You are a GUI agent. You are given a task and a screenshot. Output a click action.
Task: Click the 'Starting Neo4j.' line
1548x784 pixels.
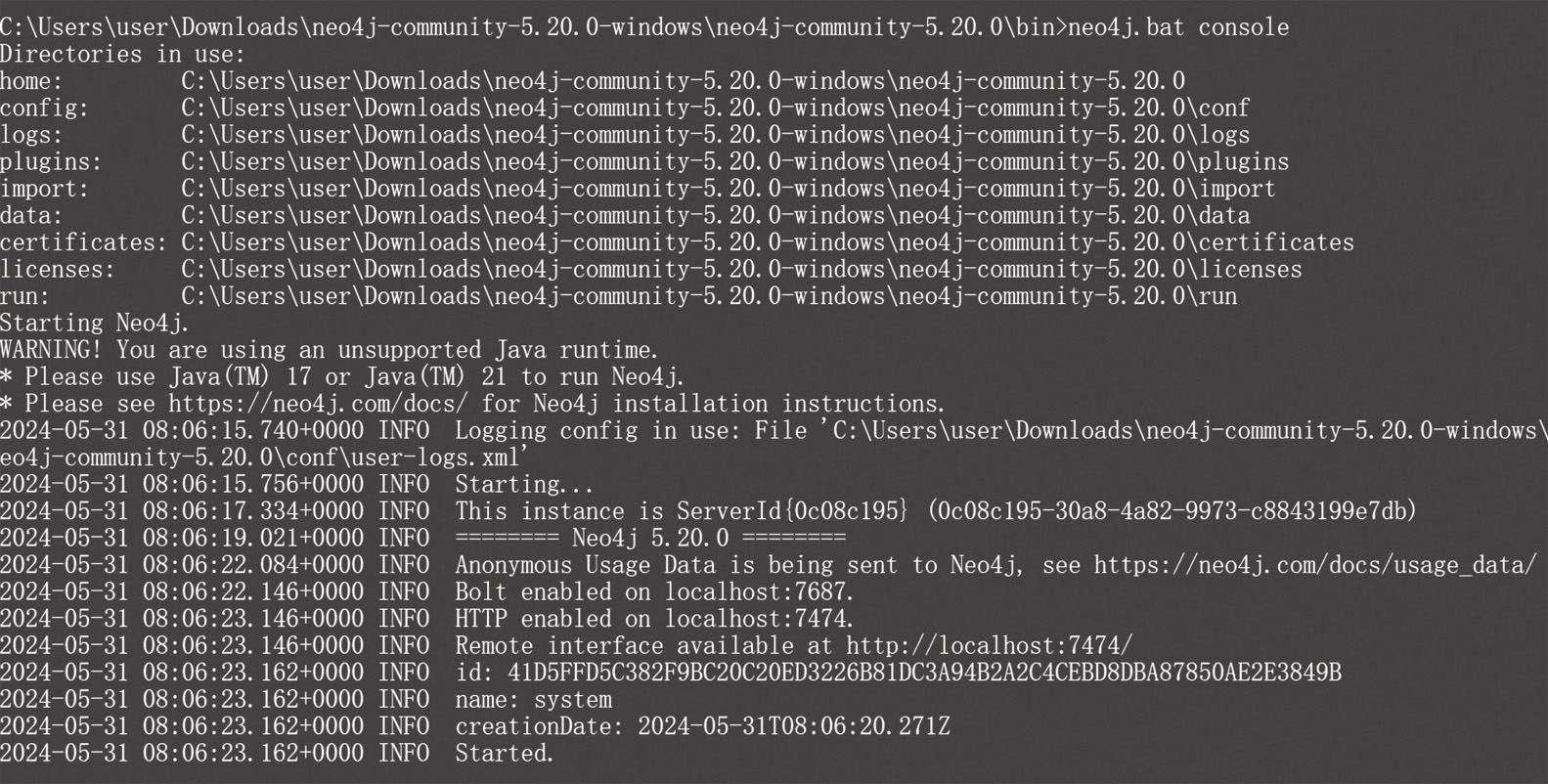point(95,323)
